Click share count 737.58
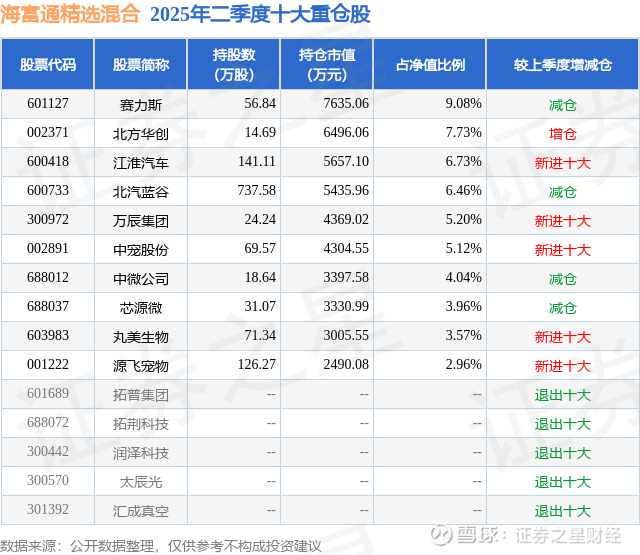The width and height of the screenshot is (640, 555). [x=257, y=191]
